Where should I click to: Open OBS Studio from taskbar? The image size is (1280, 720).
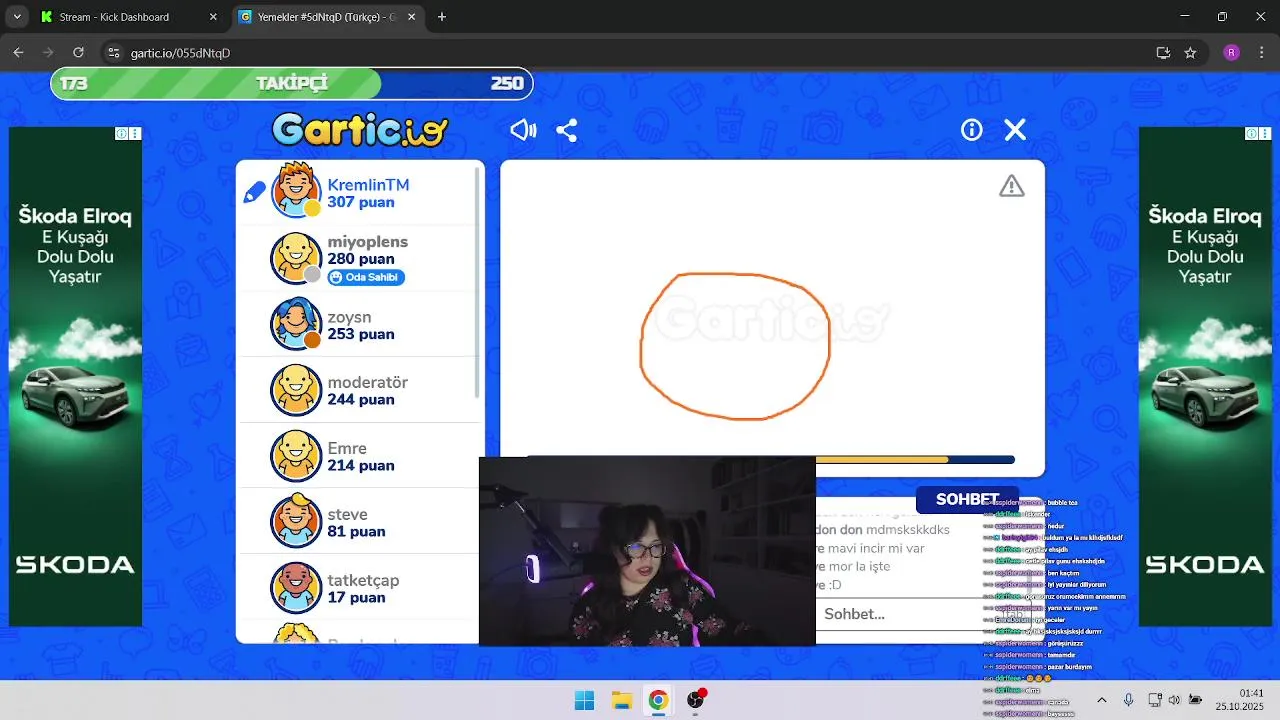pyautogui.click(x=695, y=700)
